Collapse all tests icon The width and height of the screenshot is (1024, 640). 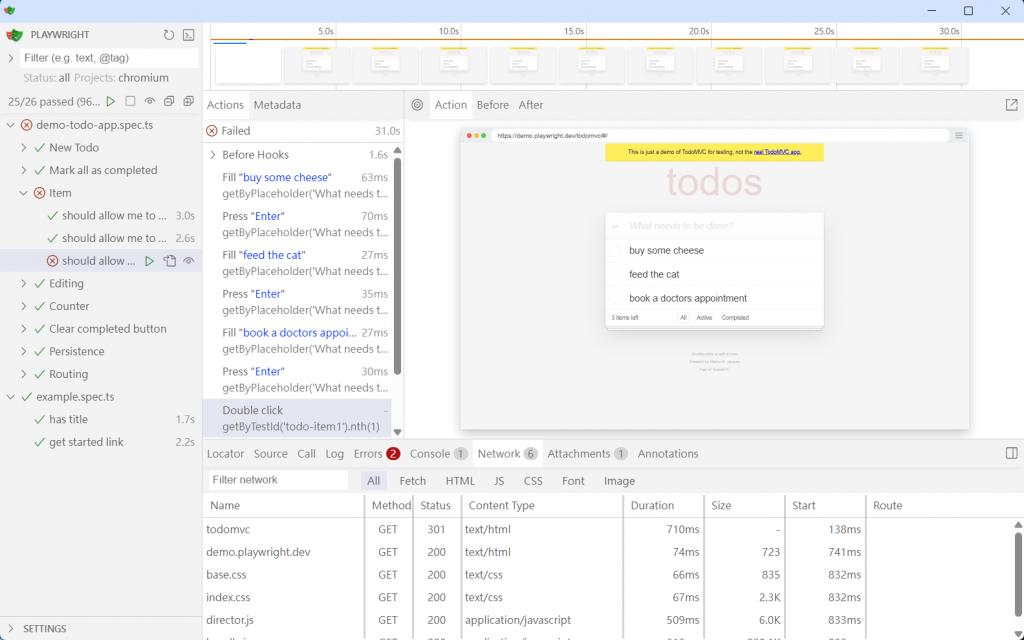point(169,101)
